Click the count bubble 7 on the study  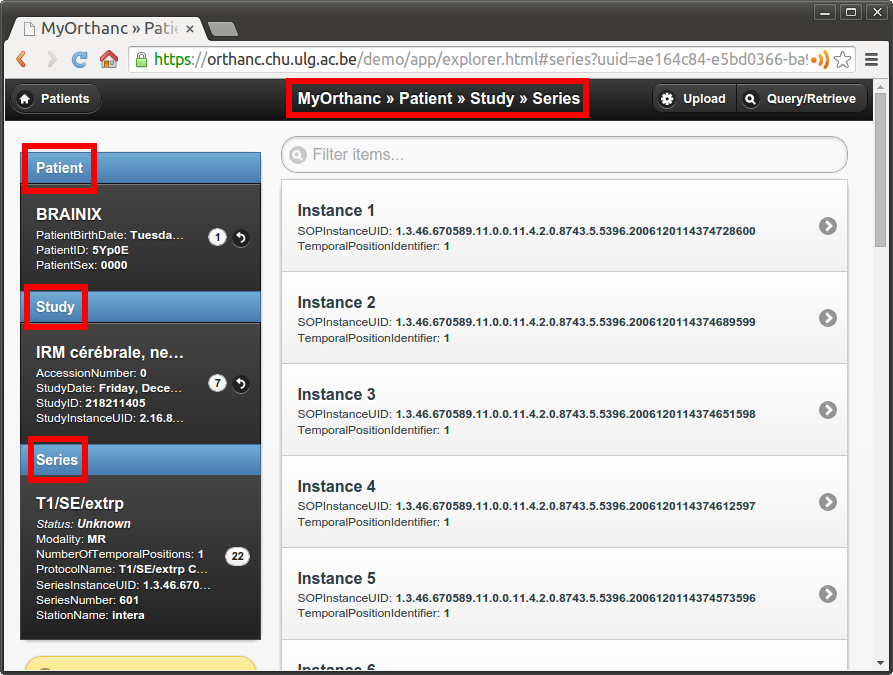point(217,383)
